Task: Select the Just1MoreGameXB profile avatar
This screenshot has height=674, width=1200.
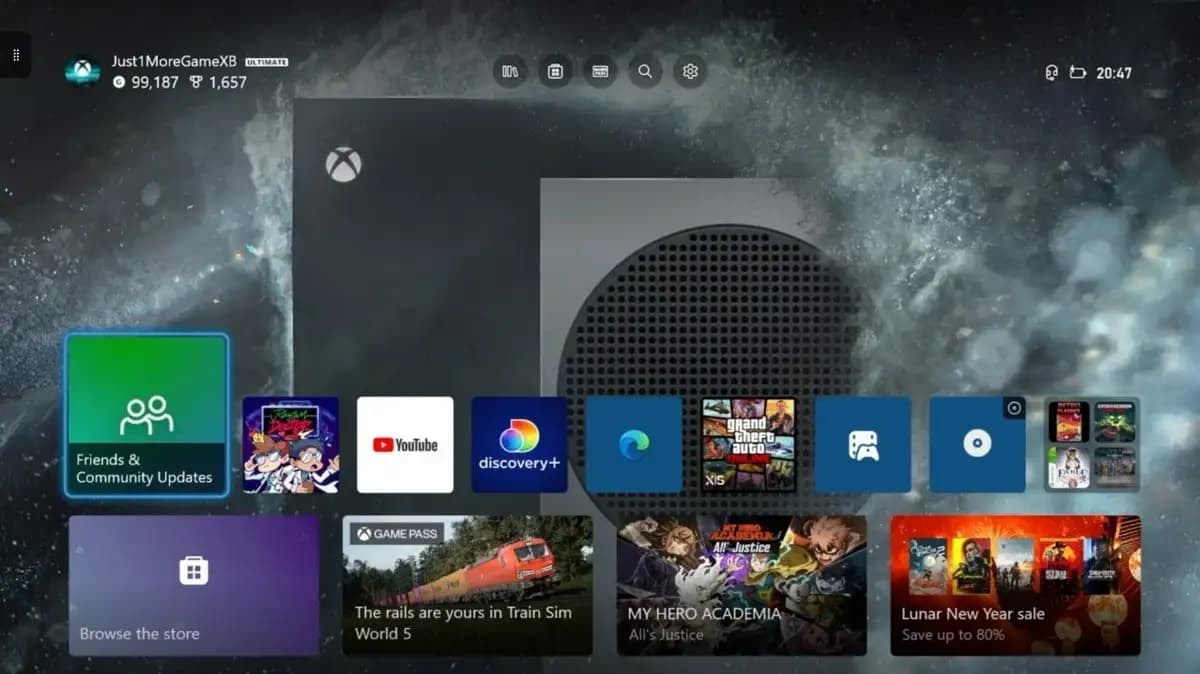Action: (83, 71)
